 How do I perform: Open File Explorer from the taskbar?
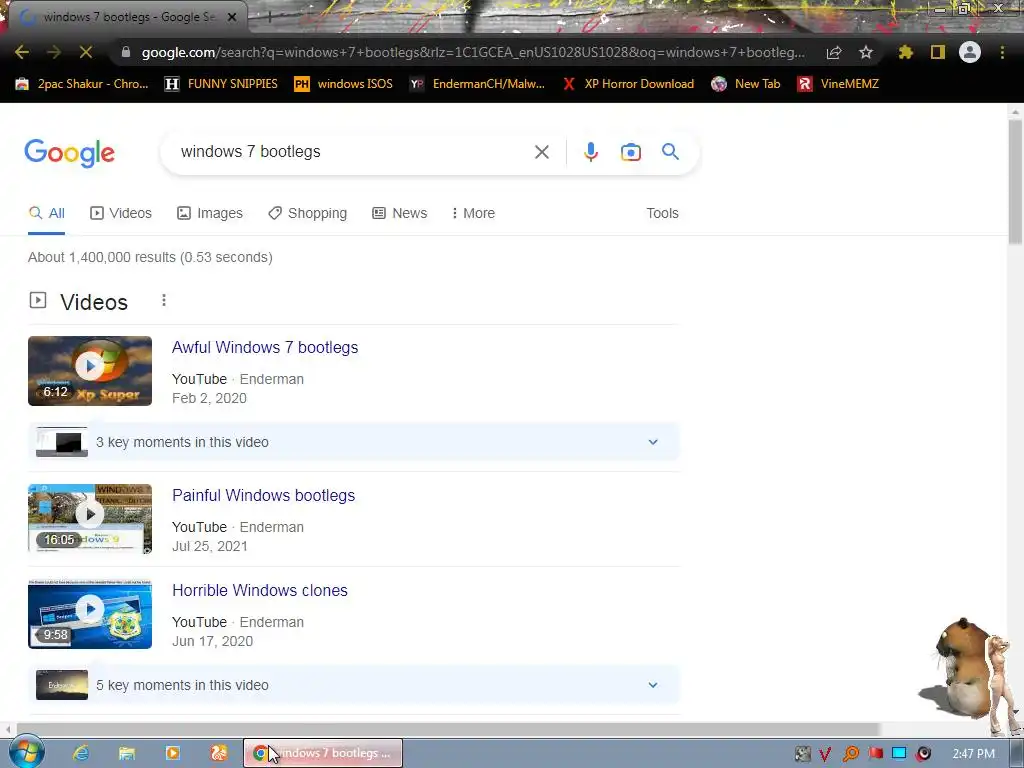coord(127,753)
